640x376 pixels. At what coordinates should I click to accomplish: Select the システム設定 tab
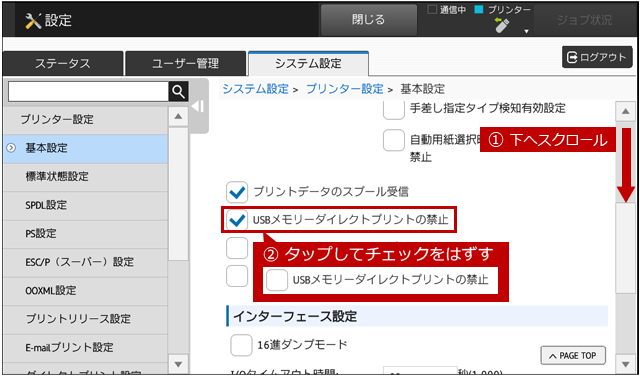[308, 64]
